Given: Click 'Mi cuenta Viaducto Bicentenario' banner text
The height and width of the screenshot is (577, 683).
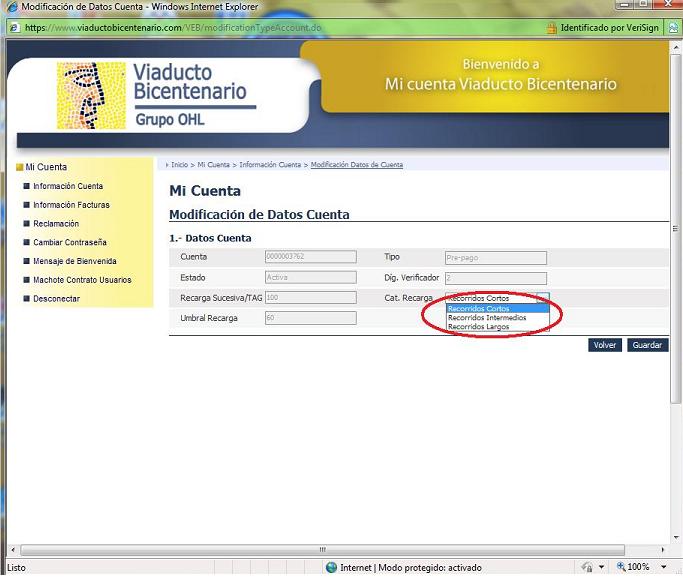Looking at the screenshot, I should click(500, 84).
